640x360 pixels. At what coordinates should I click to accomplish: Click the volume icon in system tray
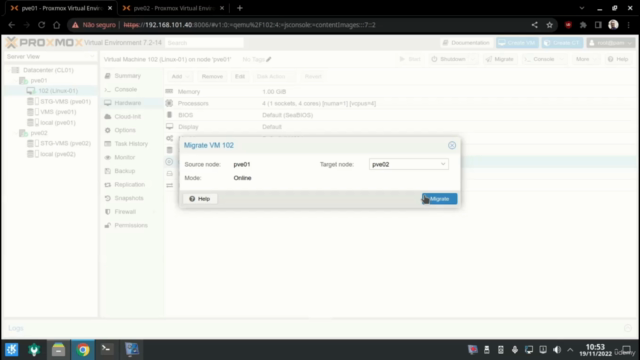tap(557, 350)
